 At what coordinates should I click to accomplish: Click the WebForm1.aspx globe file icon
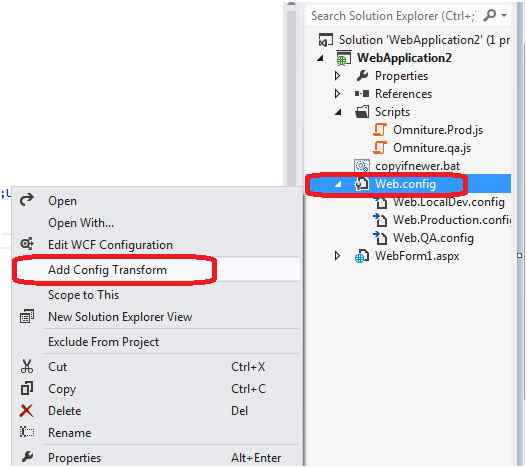click(362, 256)
